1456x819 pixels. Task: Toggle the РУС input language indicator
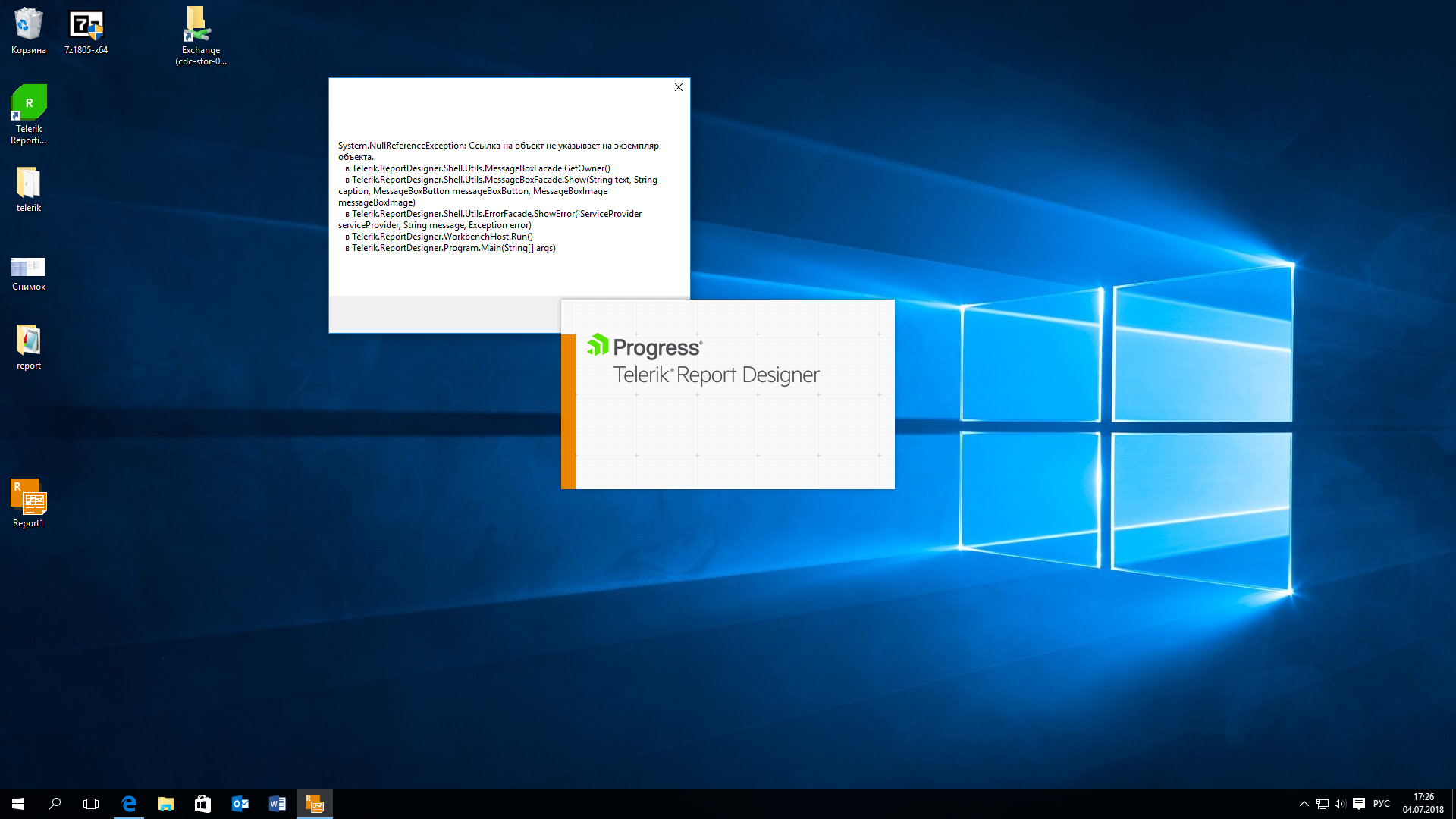1382,804
